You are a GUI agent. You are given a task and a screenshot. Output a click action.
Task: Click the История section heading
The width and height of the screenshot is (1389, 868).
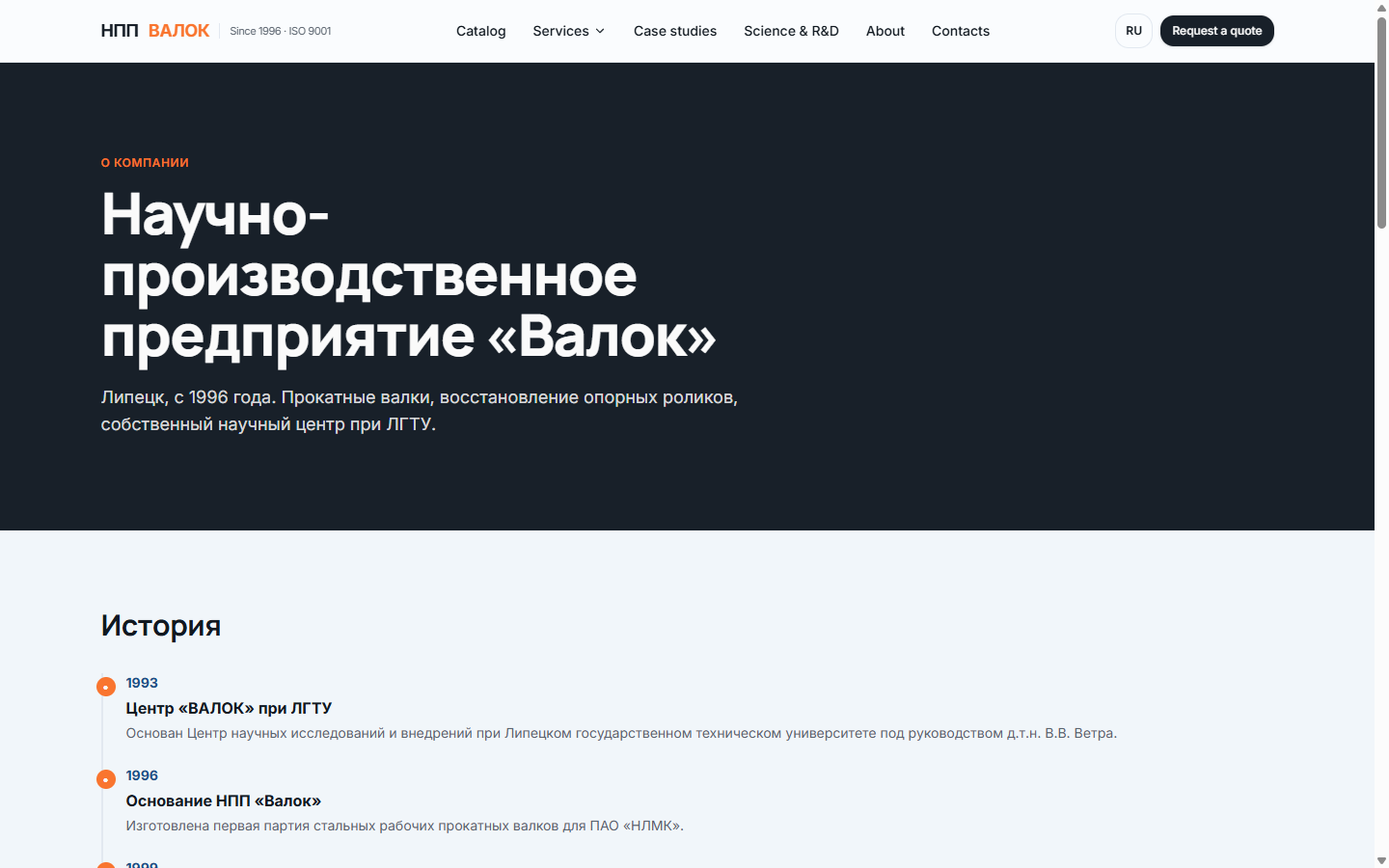point(161,626)
